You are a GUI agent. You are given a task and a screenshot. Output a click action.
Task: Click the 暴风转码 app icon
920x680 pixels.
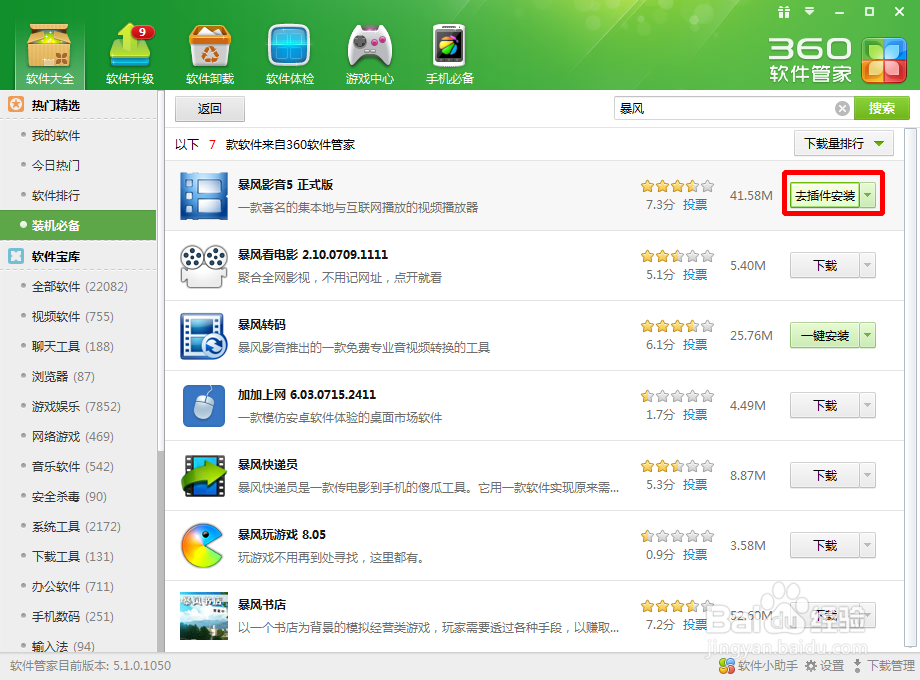204,336
